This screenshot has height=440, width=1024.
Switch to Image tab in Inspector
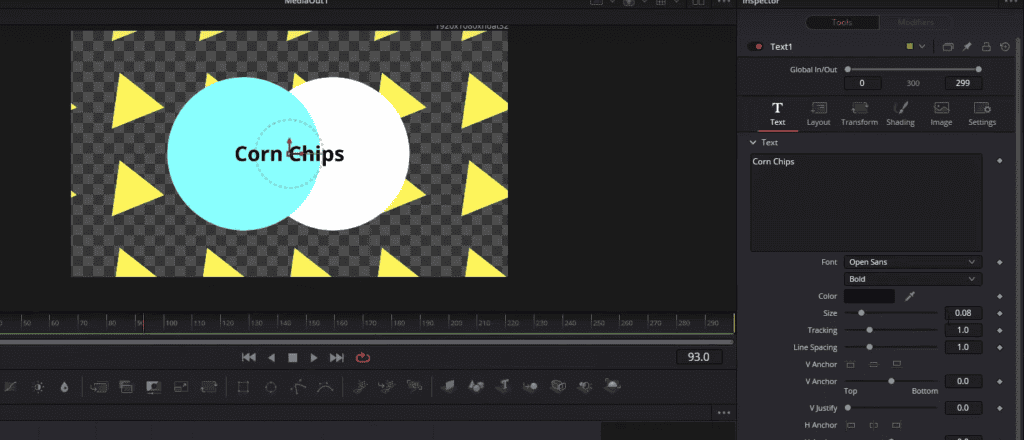941,114
